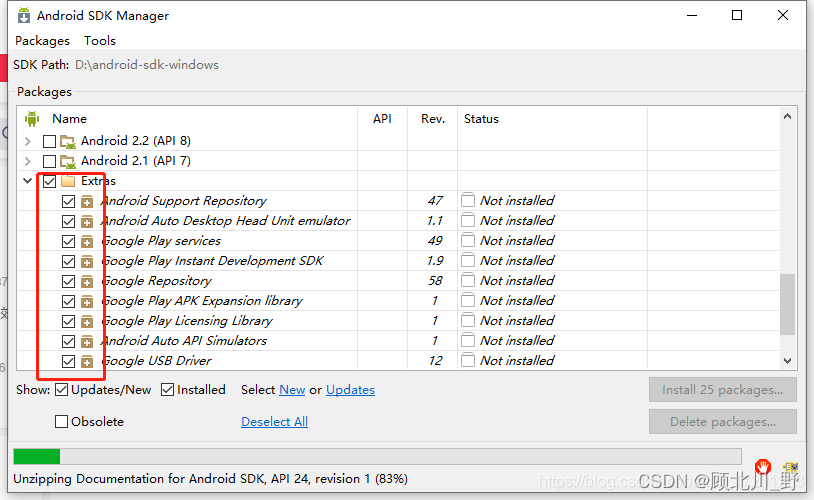Click status icon of Google Play Licensing Library row
The image size is (814, 500).
468,320
